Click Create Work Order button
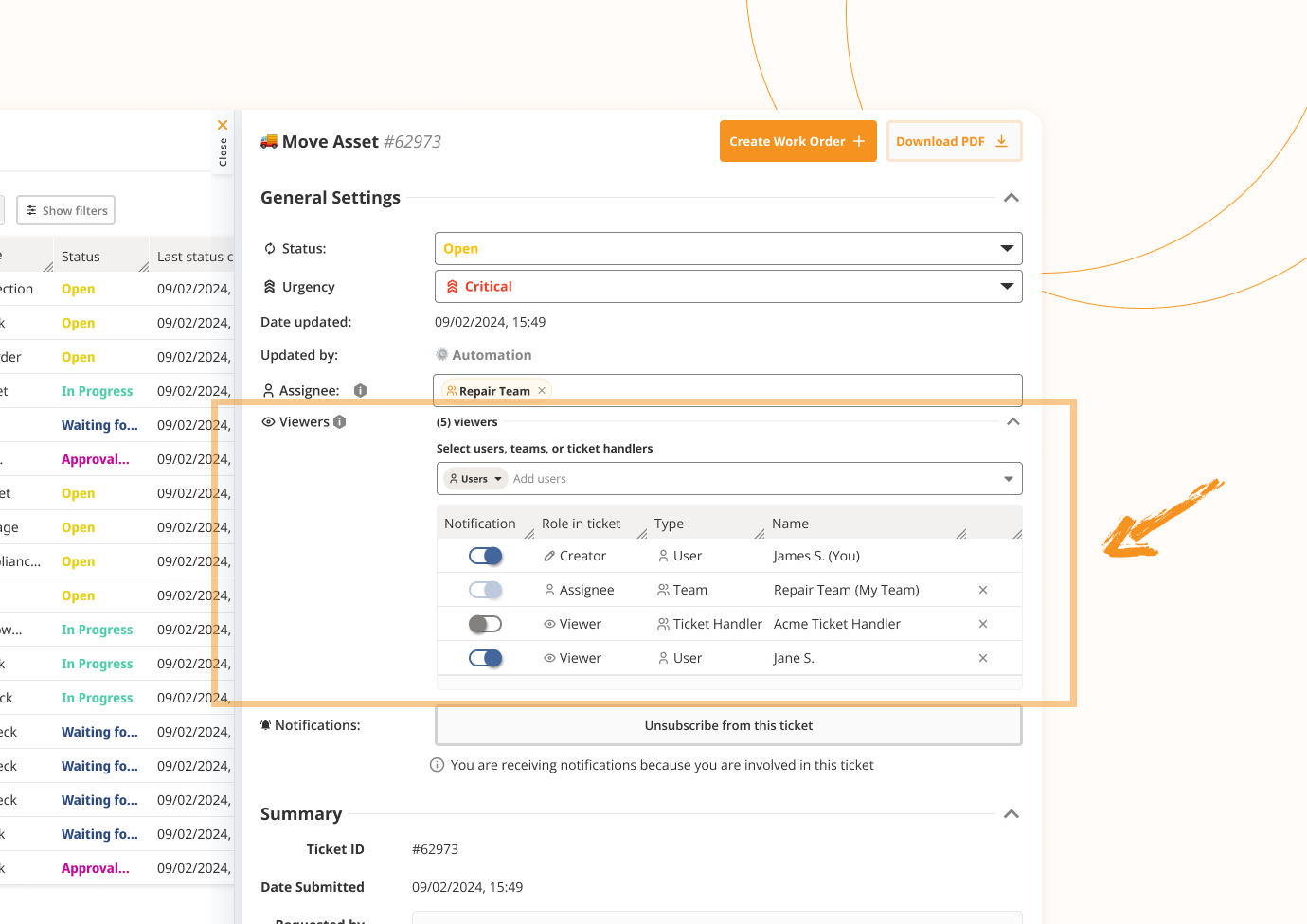The width and height of the screenshot is (1307, 924). coord(797,141)
